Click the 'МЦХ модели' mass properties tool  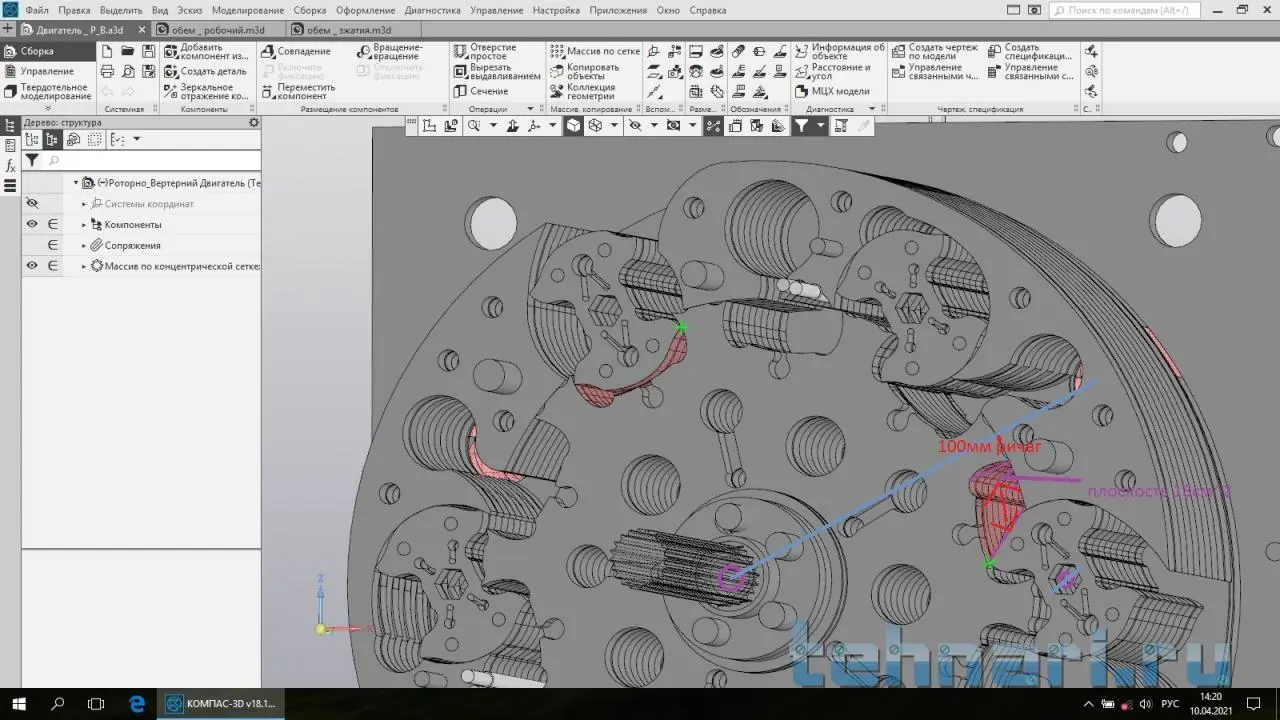pyautogui.click(x=832, y=91)
